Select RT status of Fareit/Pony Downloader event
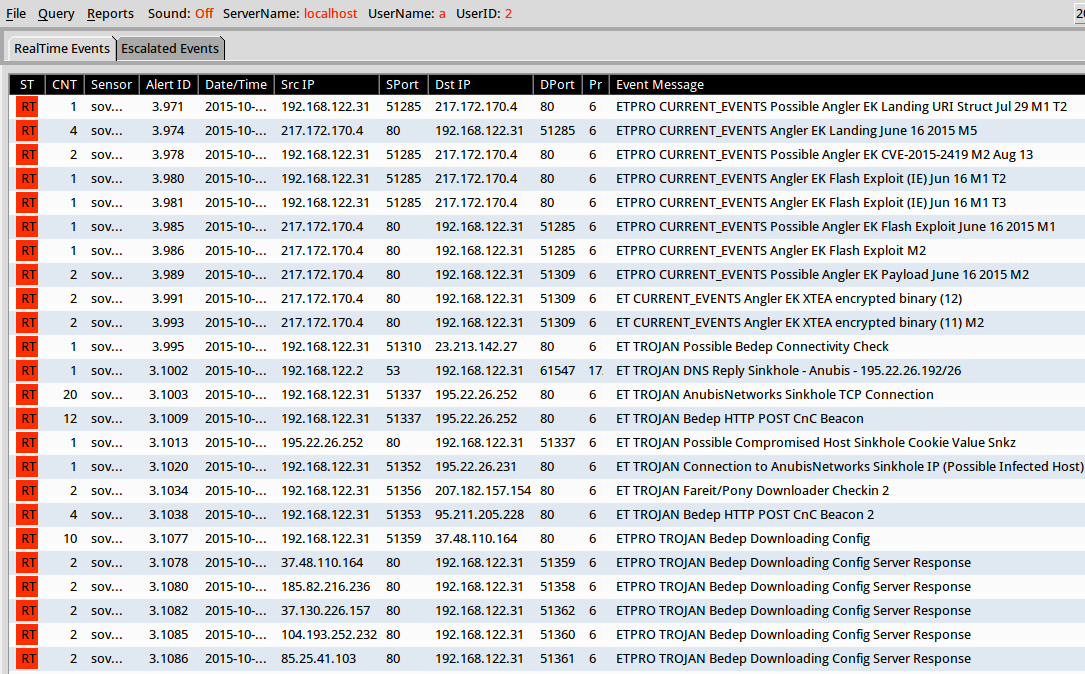1085x674 pixels. coord(28,490)
